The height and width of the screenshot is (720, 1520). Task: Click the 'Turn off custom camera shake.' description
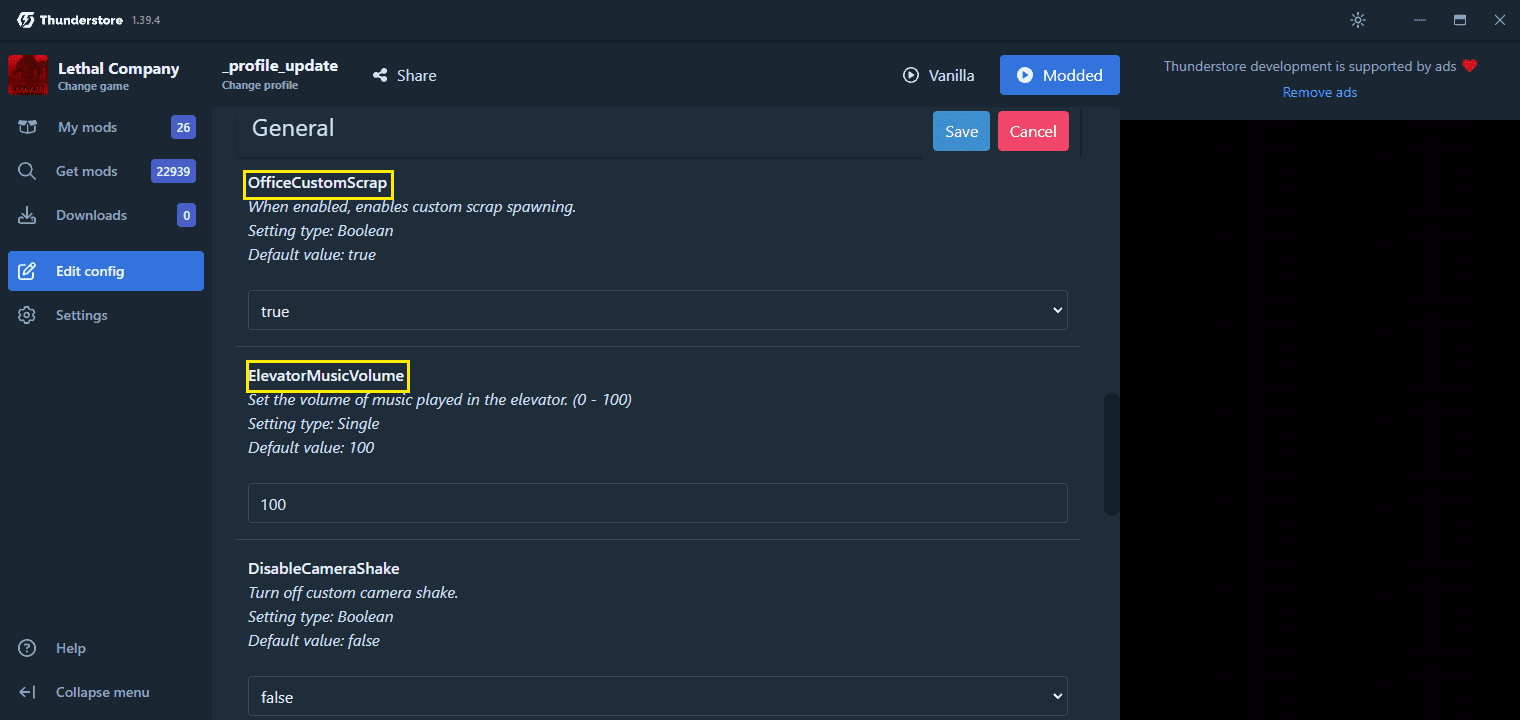click(353, 592)
